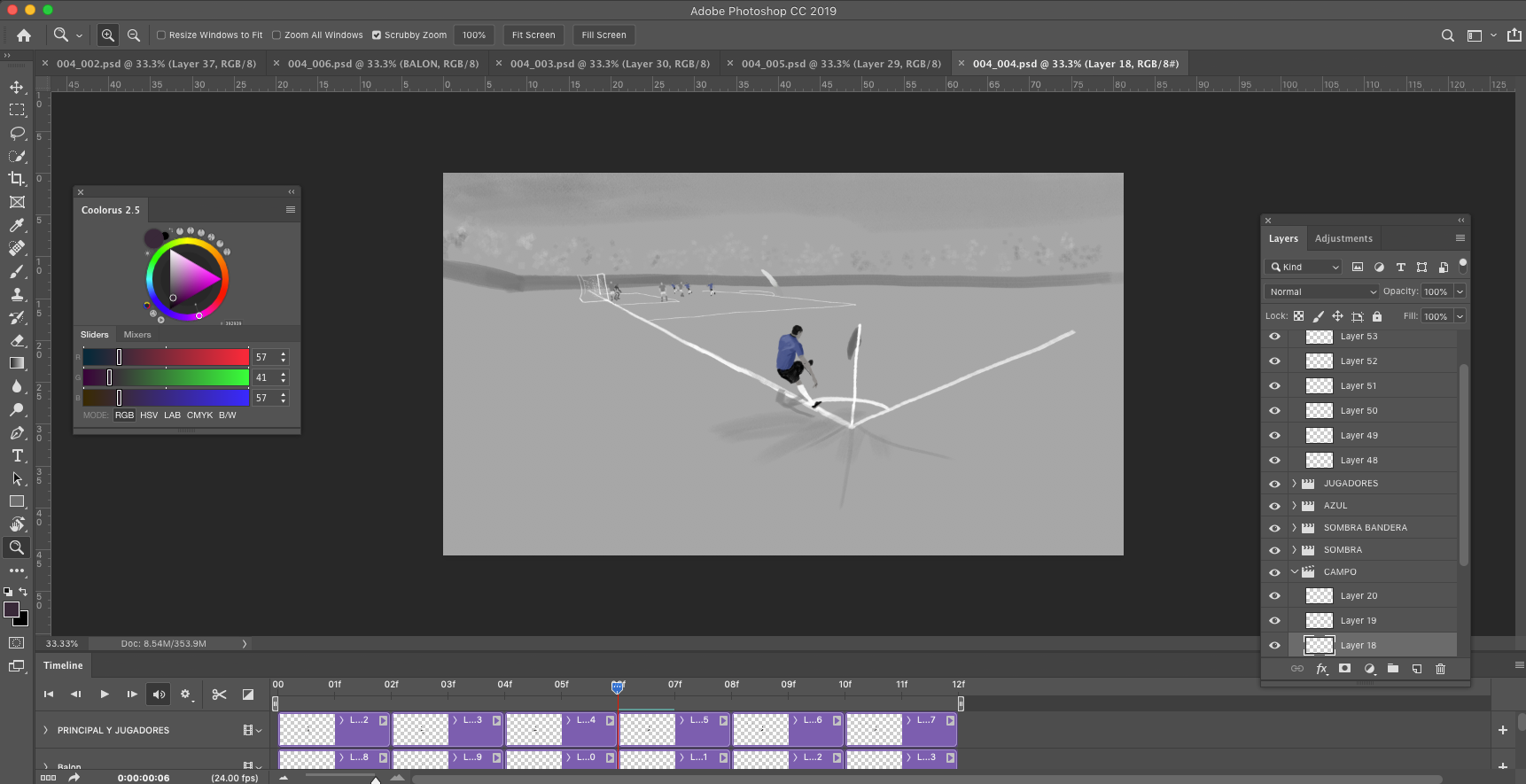Select the Gradient tool

(17, 363)
